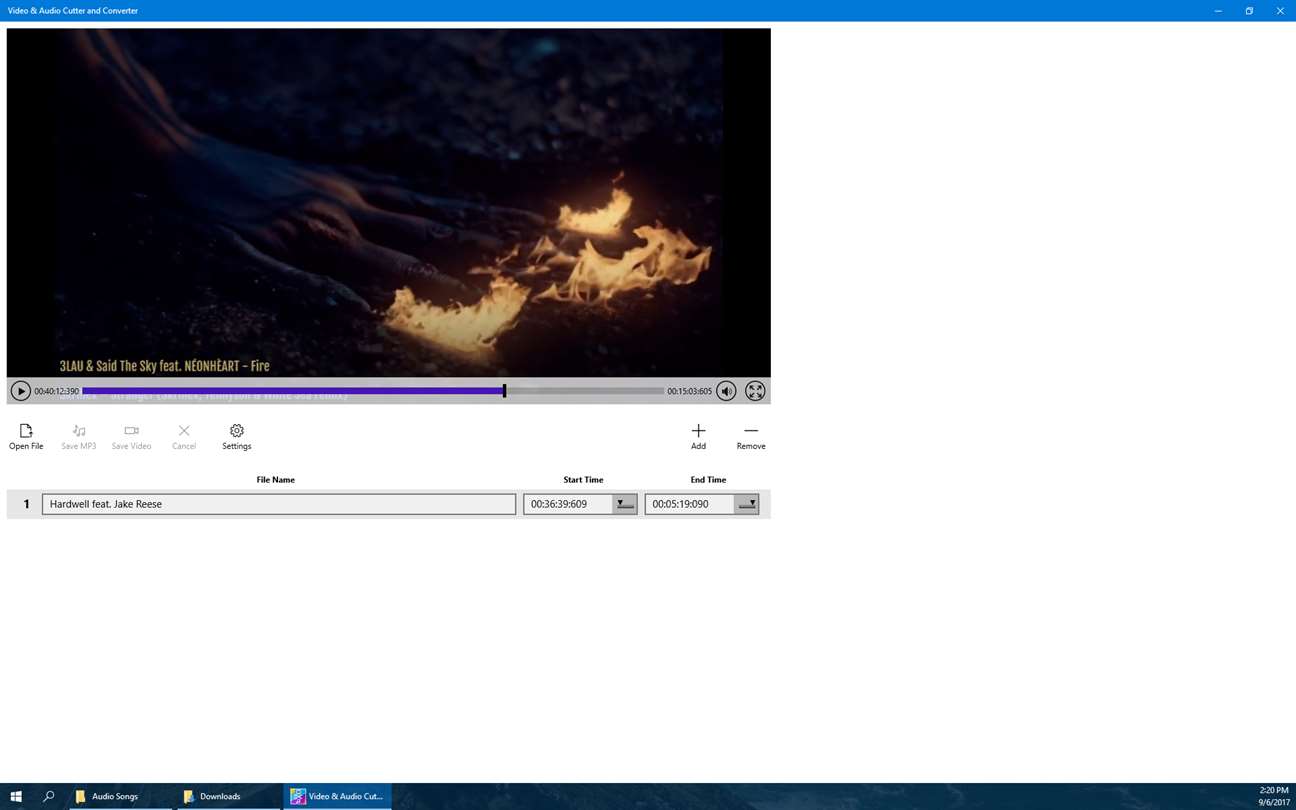The width and height of the screenshot is (1296, 810).
Task: Set End Time marker dropdown button
Action: [x=746, y=504]
